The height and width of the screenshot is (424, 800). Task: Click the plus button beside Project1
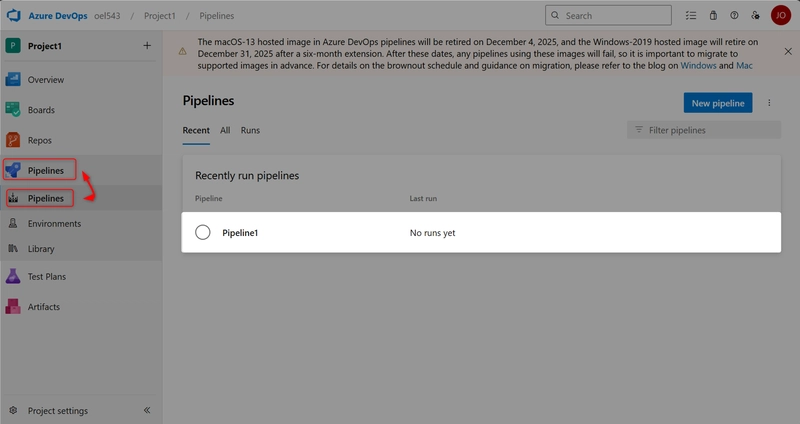coord(147,45)
